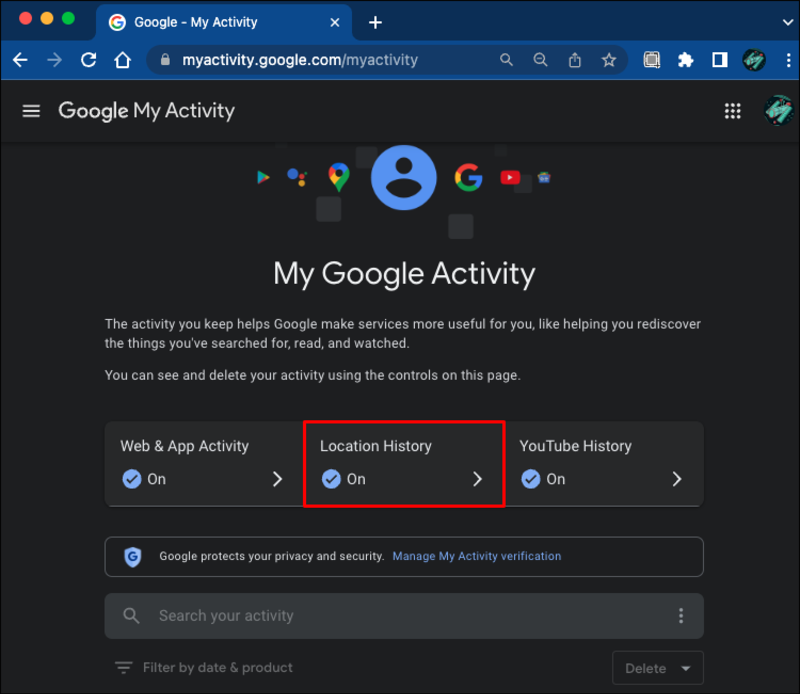Open the screenshot extension icon in toolbar
This screenshot has width=800, height=694.
pyautogui.click(x=652, y=60)
